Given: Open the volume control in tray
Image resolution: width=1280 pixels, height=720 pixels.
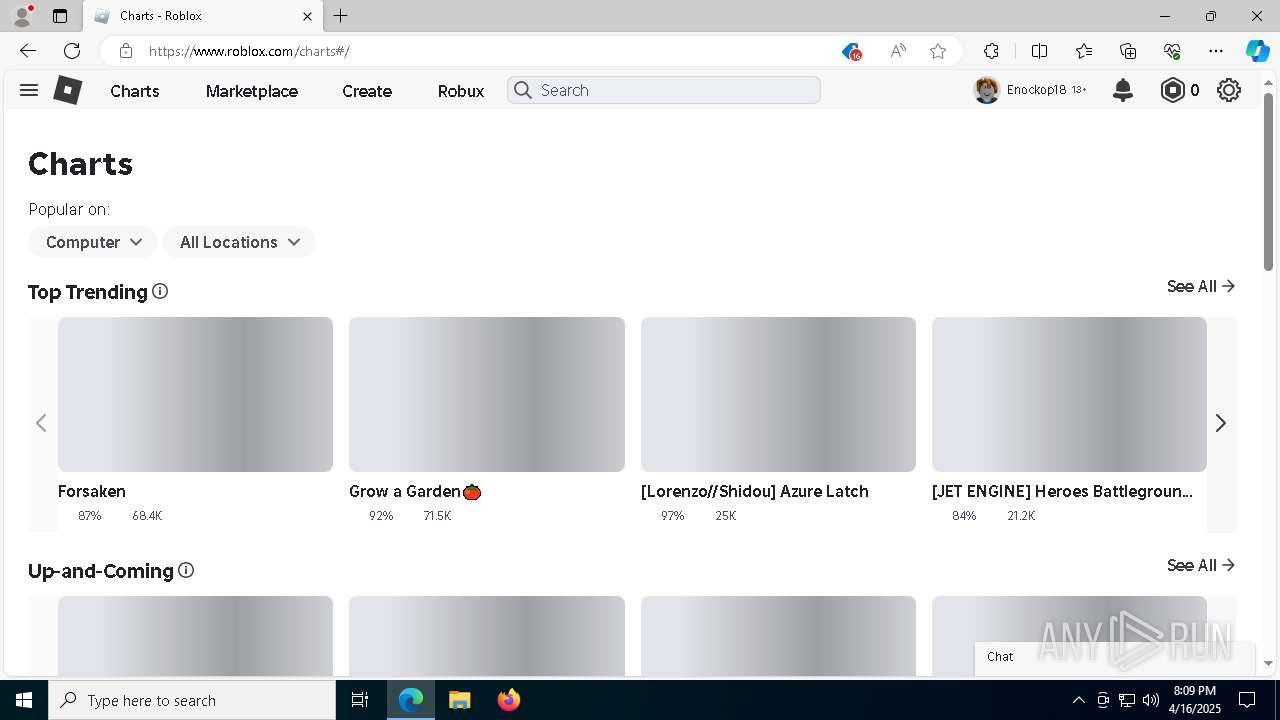Looking at the screenshot, I should click(x=1151, y=700).
